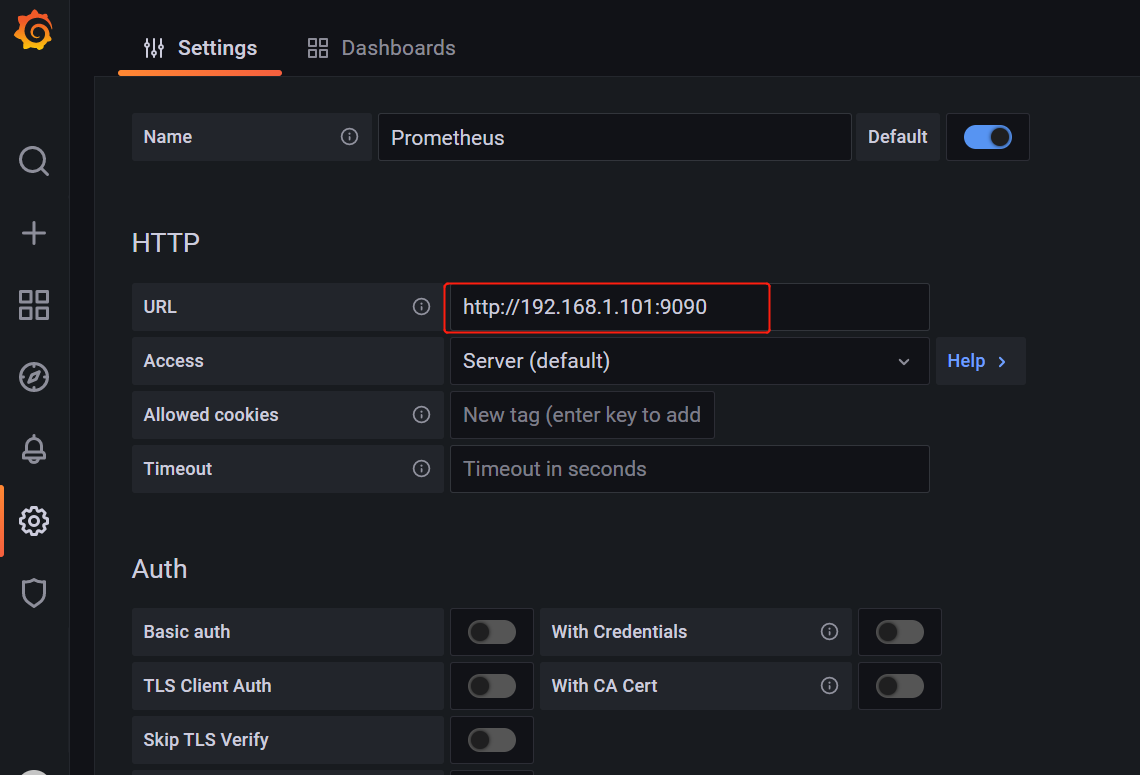Enable the TLS Client Auth switch
This screenshot has width=1140, height=775.
491,686
